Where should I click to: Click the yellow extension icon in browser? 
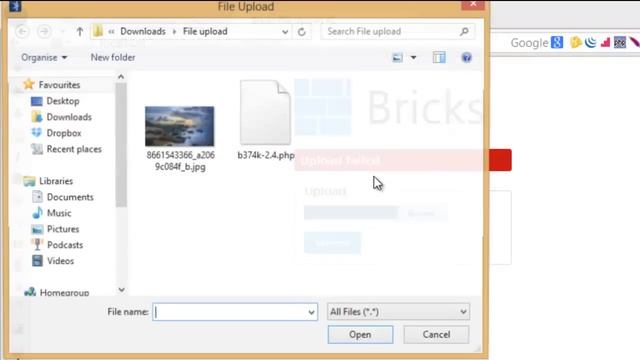coord(576,42)
